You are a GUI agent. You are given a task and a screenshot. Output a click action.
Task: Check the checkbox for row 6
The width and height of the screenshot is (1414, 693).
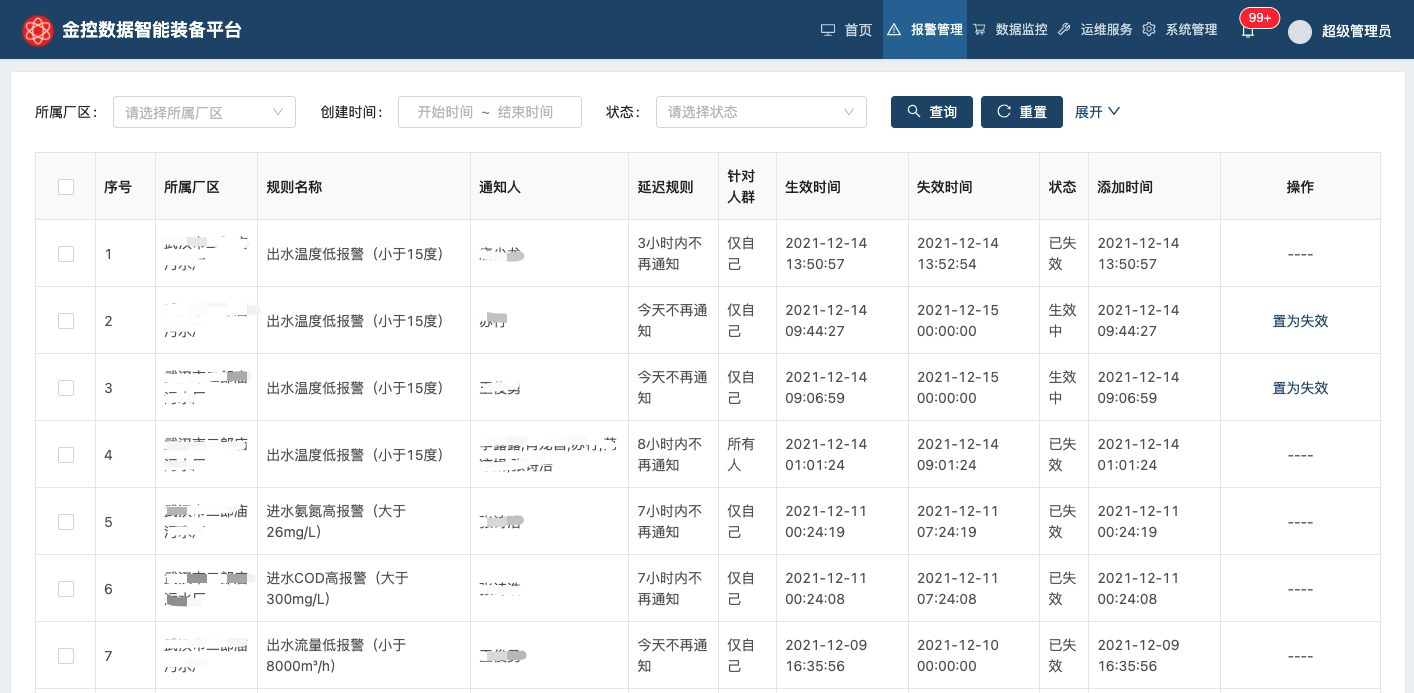tap(66, 589)
